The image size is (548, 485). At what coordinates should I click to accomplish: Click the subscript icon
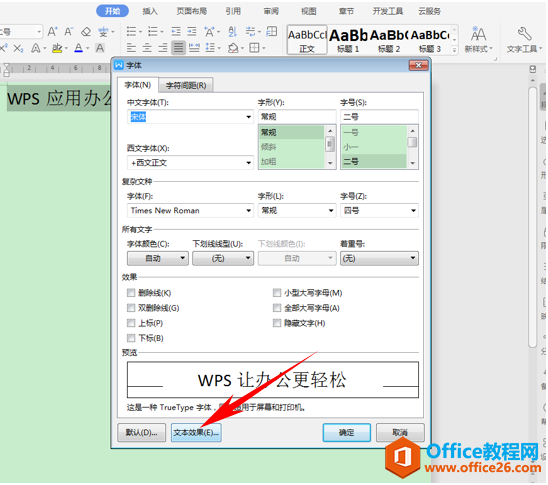(18, 48)
